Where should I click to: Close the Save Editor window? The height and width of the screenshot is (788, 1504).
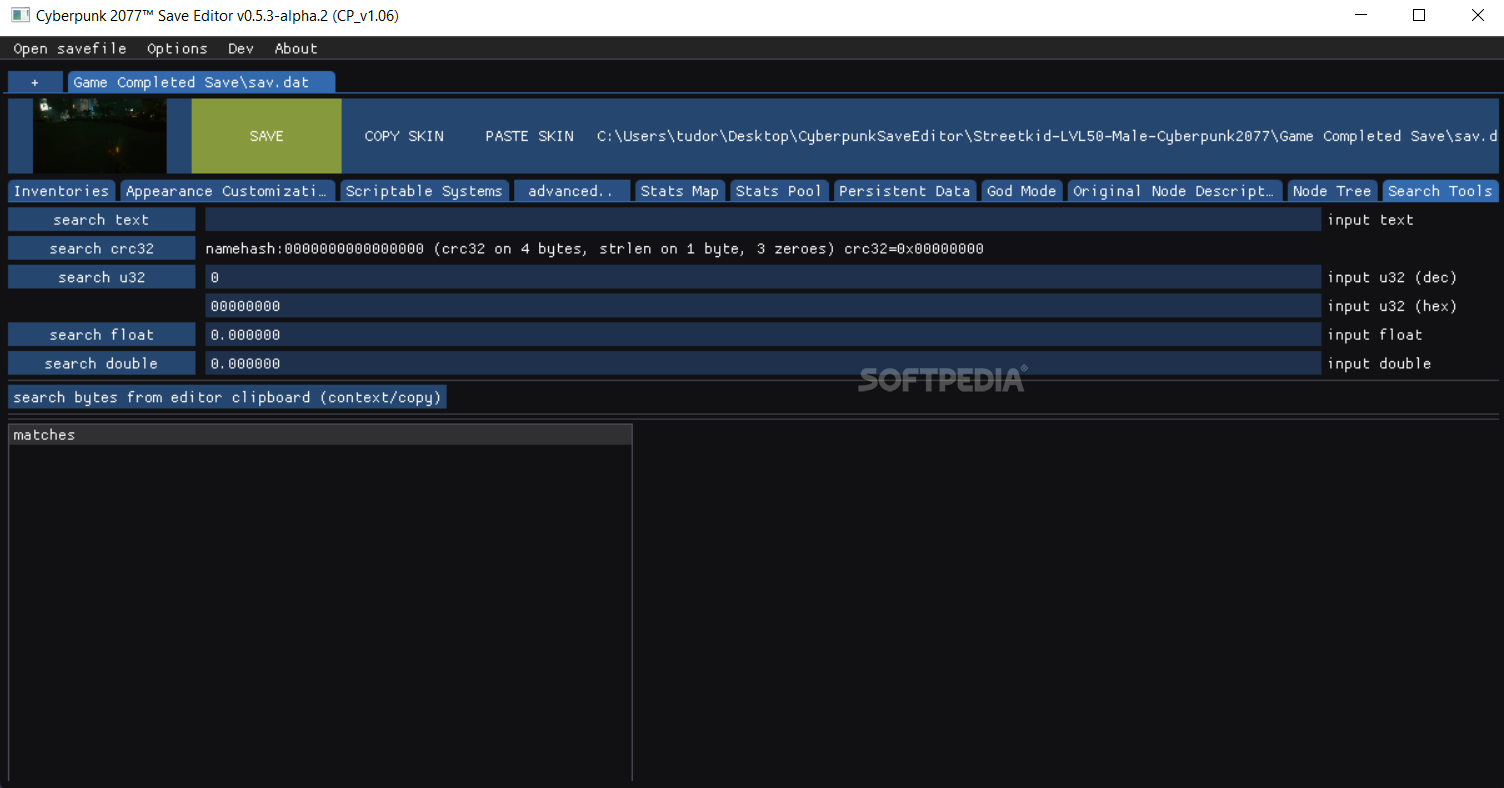tap(1477, 15)
